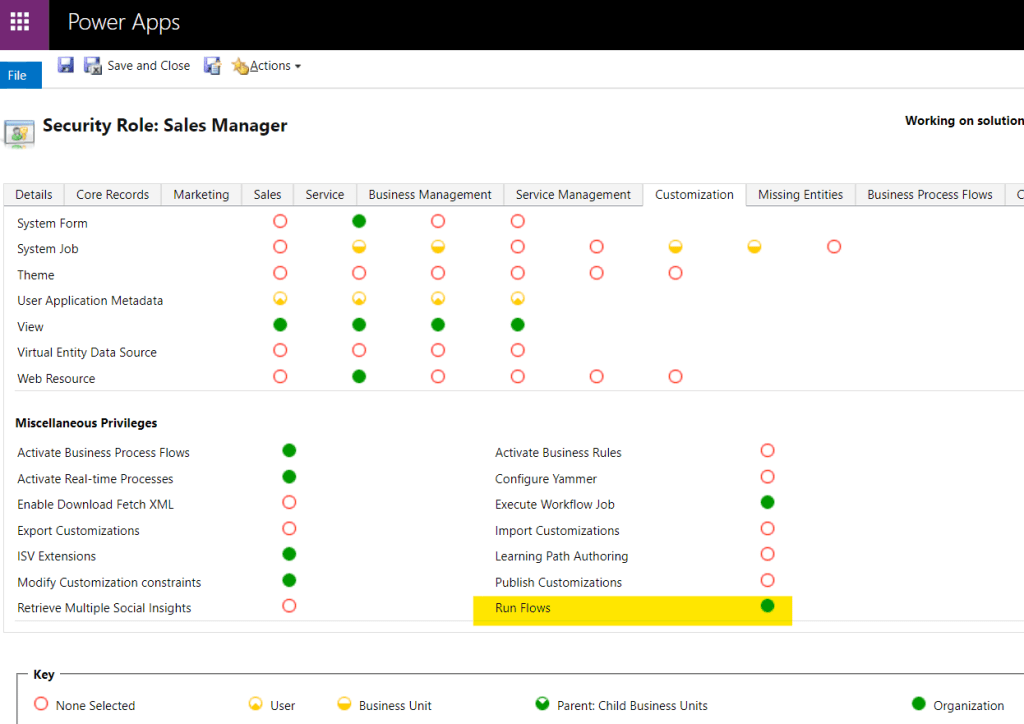Open the Actions dropdown menu

pos(267,66)
